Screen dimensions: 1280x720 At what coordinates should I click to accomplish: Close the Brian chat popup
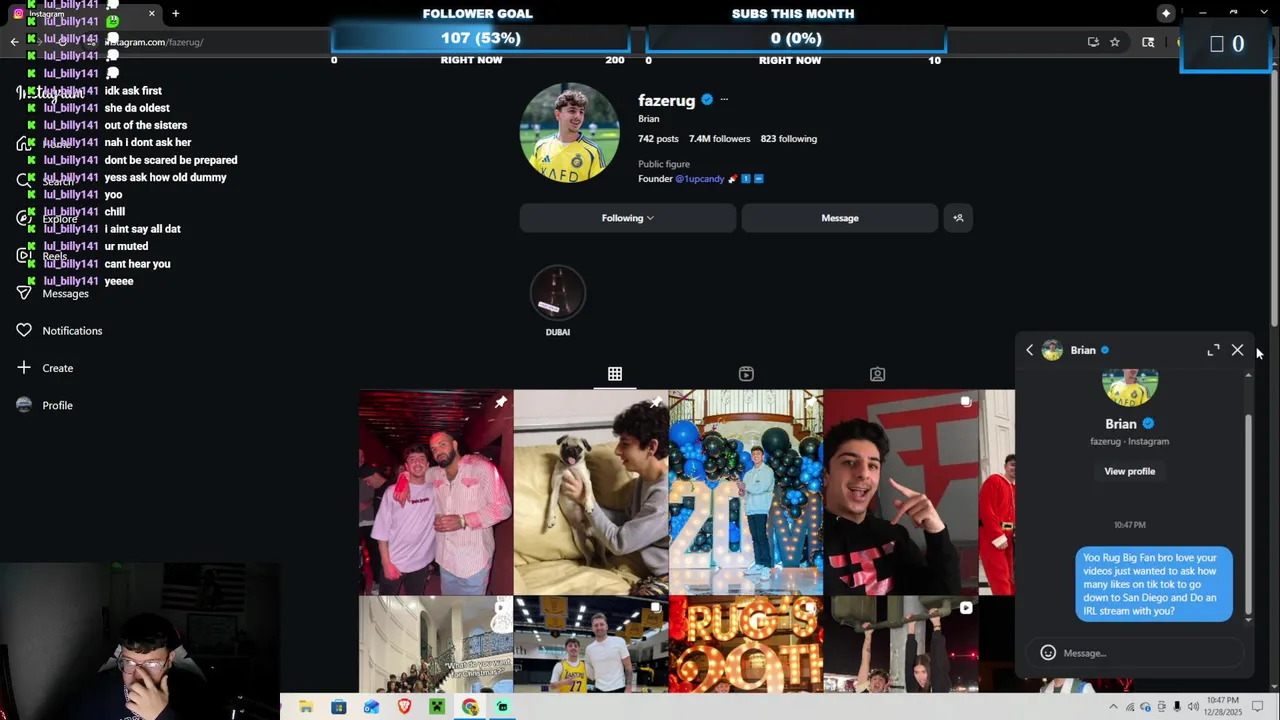pyautogui.click(x=1237, y=350)
